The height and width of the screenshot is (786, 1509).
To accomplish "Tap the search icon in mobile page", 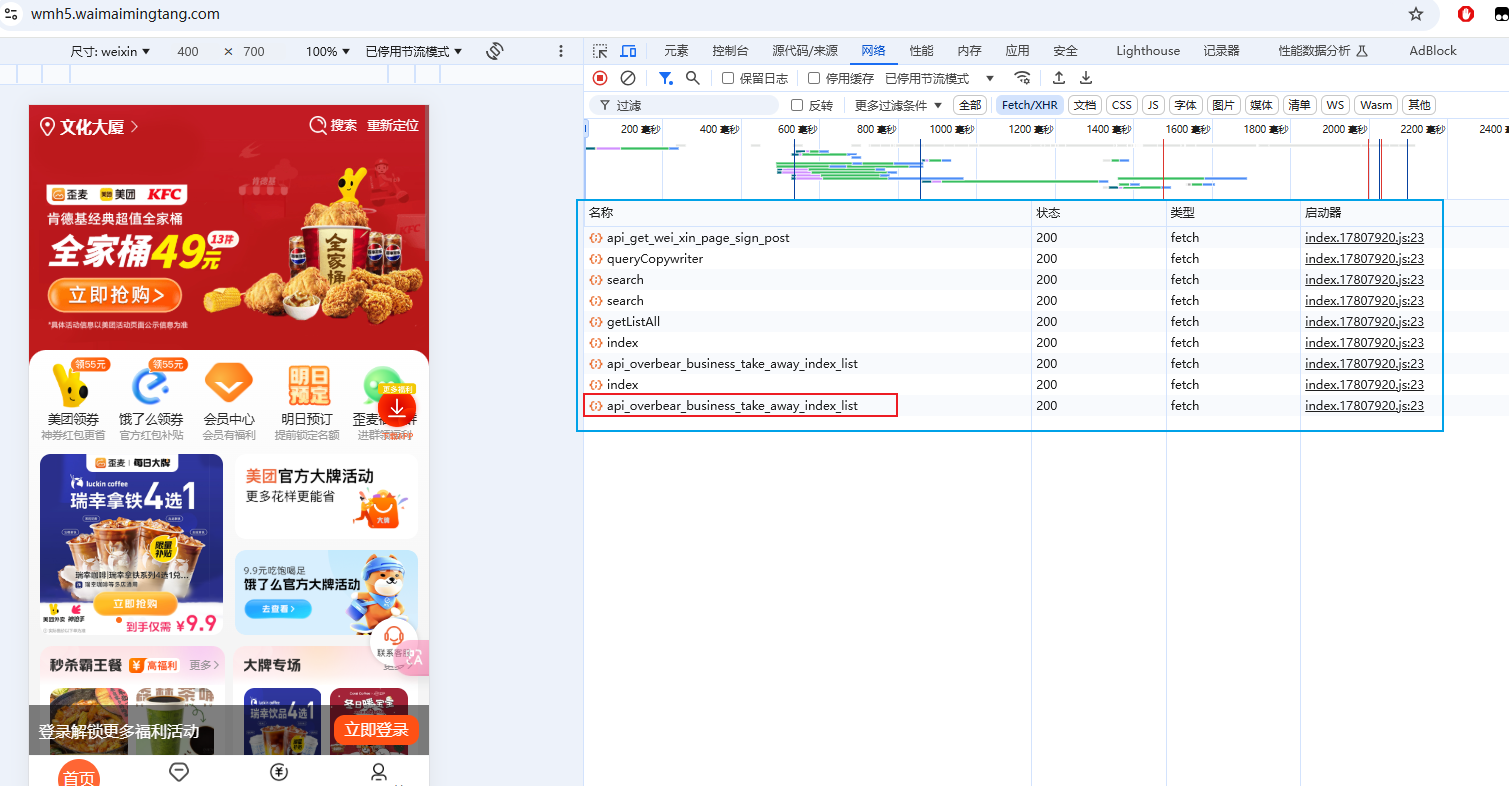I will [318, 125].
